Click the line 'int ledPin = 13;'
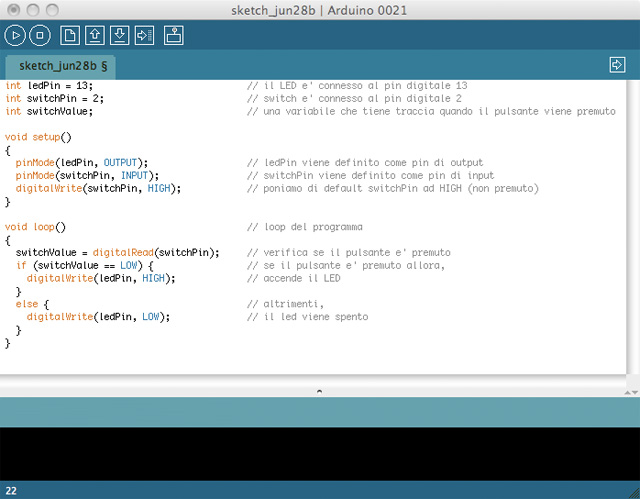Image resolution: width=640 pixels, height=499 pixels. (49, 85)
